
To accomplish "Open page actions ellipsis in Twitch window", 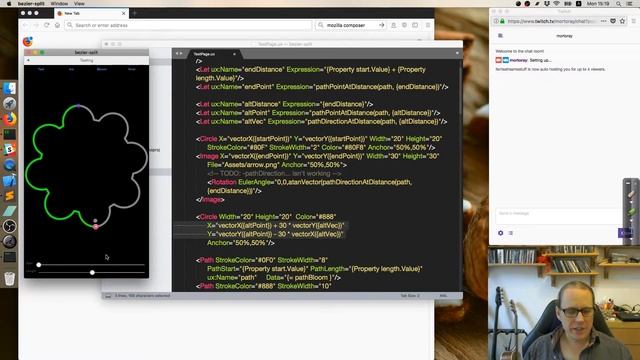I will click(x=604, y=21).
